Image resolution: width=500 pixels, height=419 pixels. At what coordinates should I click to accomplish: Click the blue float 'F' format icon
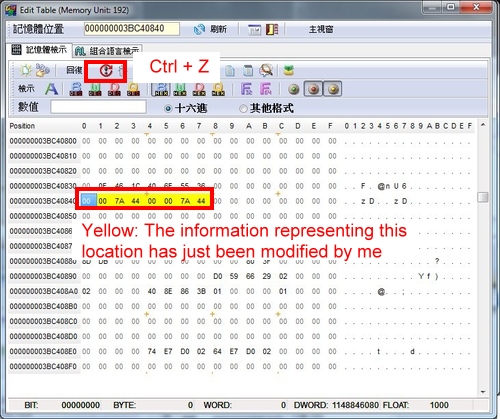tap(246, 89)
